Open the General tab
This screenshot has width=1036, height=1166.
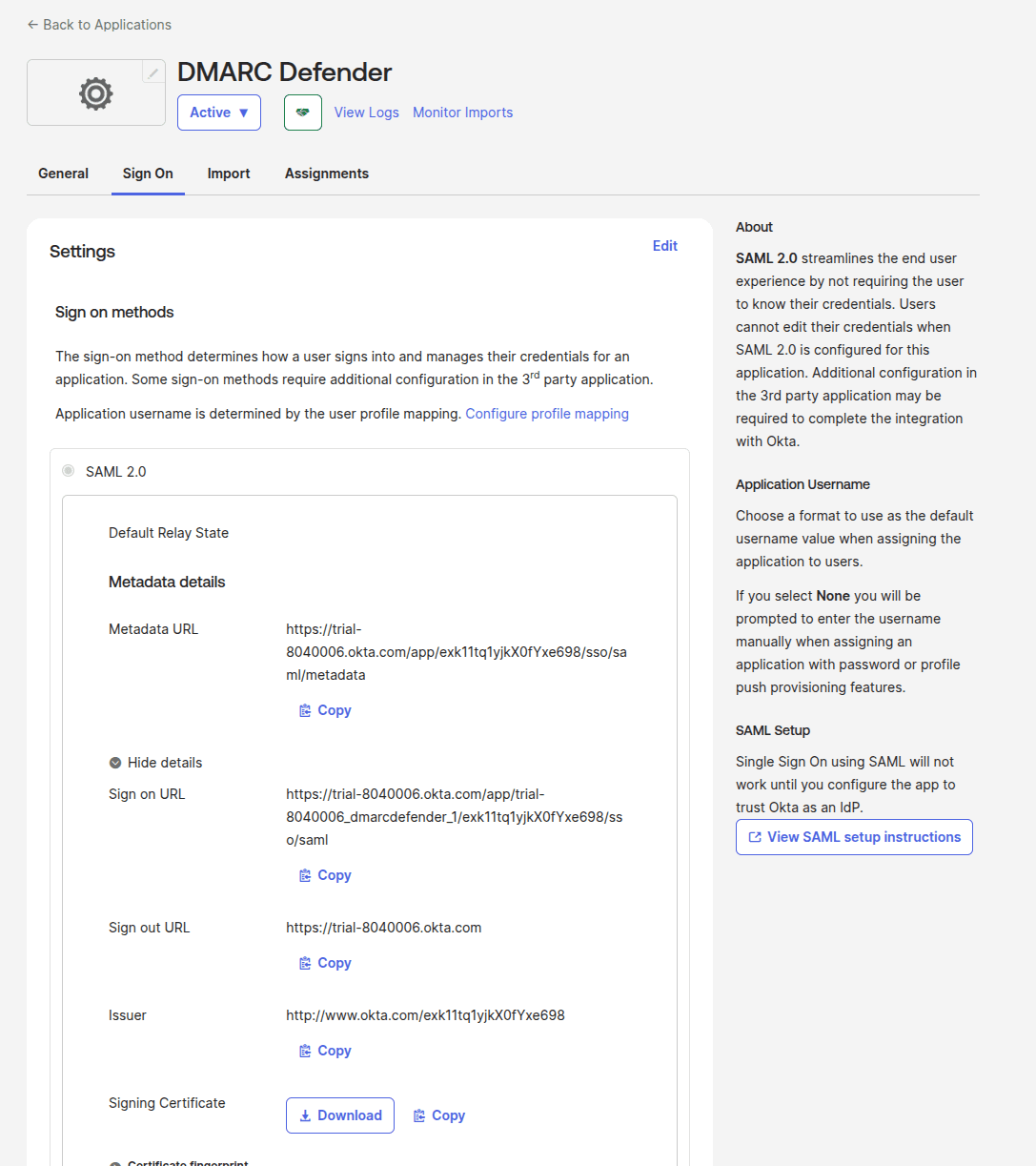(x=63, y=174)
